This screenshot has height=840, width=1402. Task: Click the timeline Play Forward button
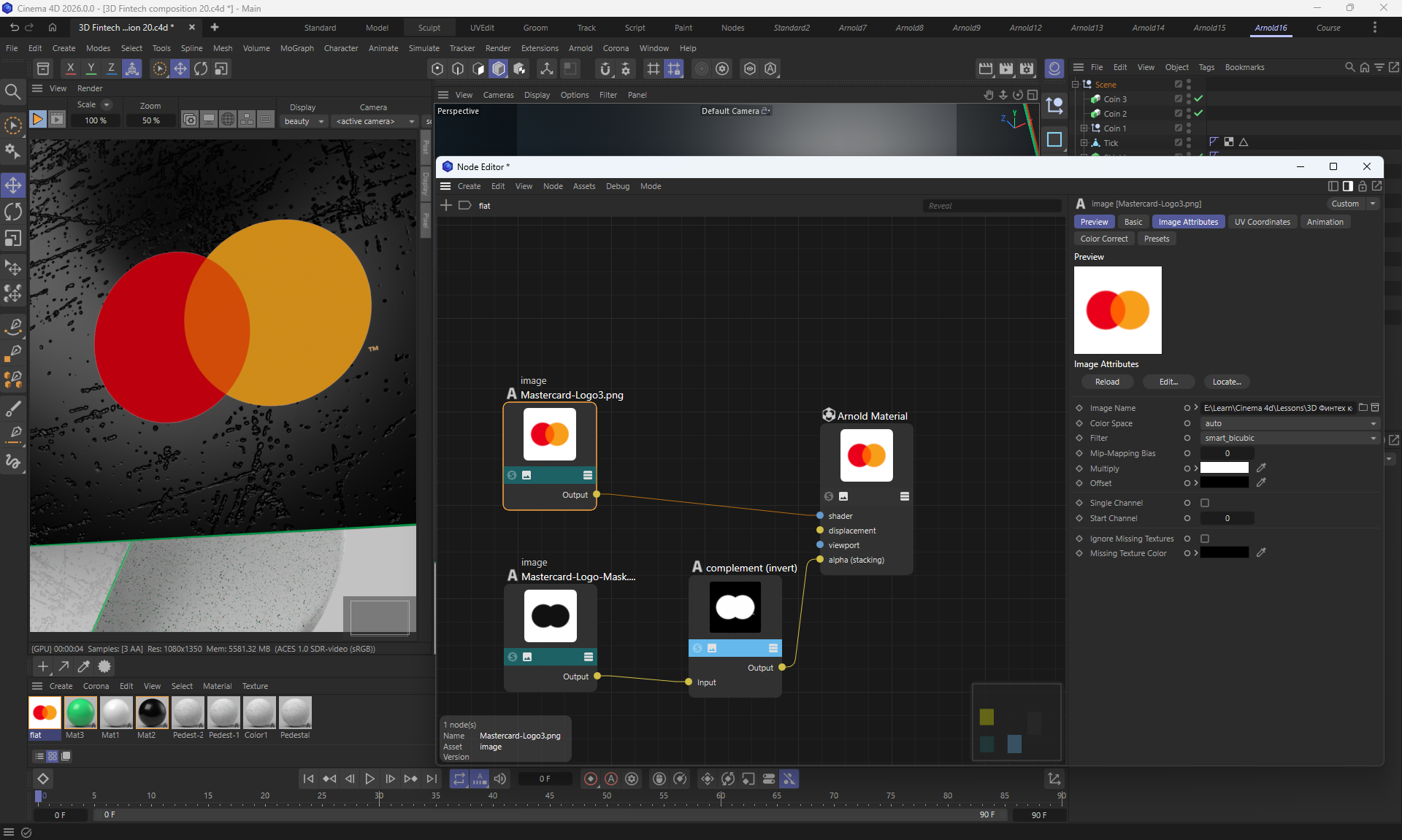[370, 779]
